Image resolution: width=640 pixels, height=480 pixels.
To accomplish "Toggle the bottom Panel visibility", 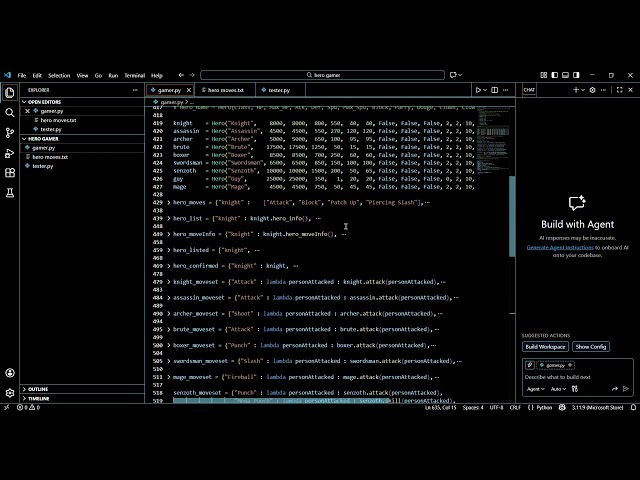I will [x=565, y=75].
